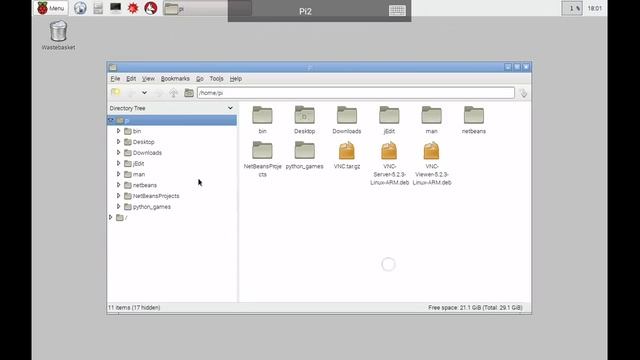Viewport: 640px width, 360px height.
Task: Select the VNC-Server-5.2.3-Linux-ARM.deb package icon
Action: pos(389,151)
